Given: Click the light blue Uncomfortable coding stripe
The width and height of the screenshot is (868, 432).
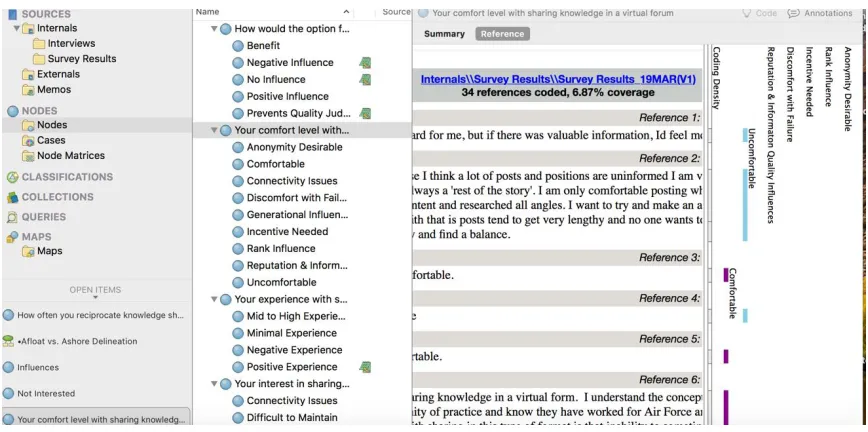Looking at the screenshot, I should [x=745, y=205].
